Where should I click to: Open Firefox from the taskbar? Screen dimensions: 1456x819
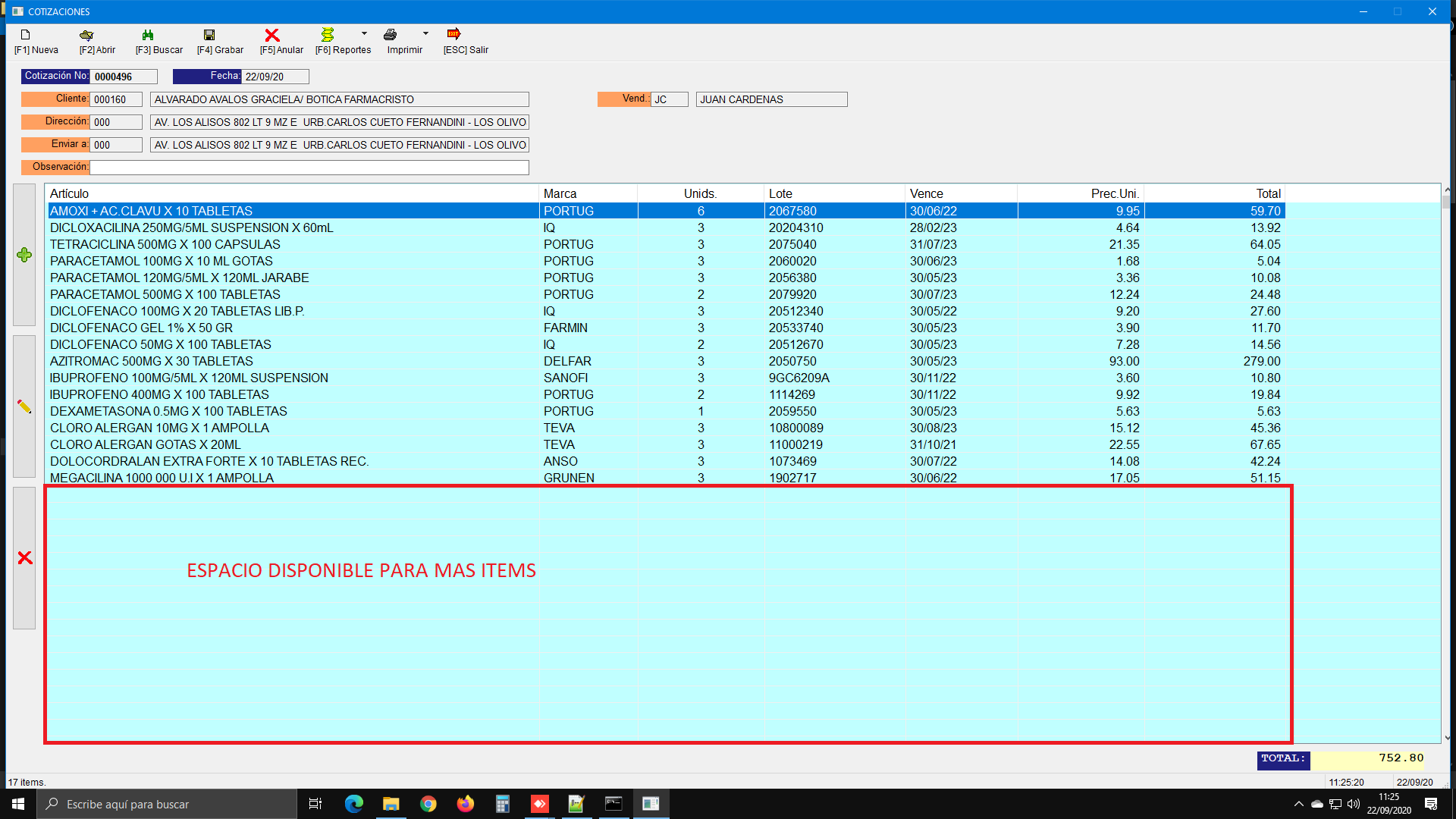tap(466, 804)
